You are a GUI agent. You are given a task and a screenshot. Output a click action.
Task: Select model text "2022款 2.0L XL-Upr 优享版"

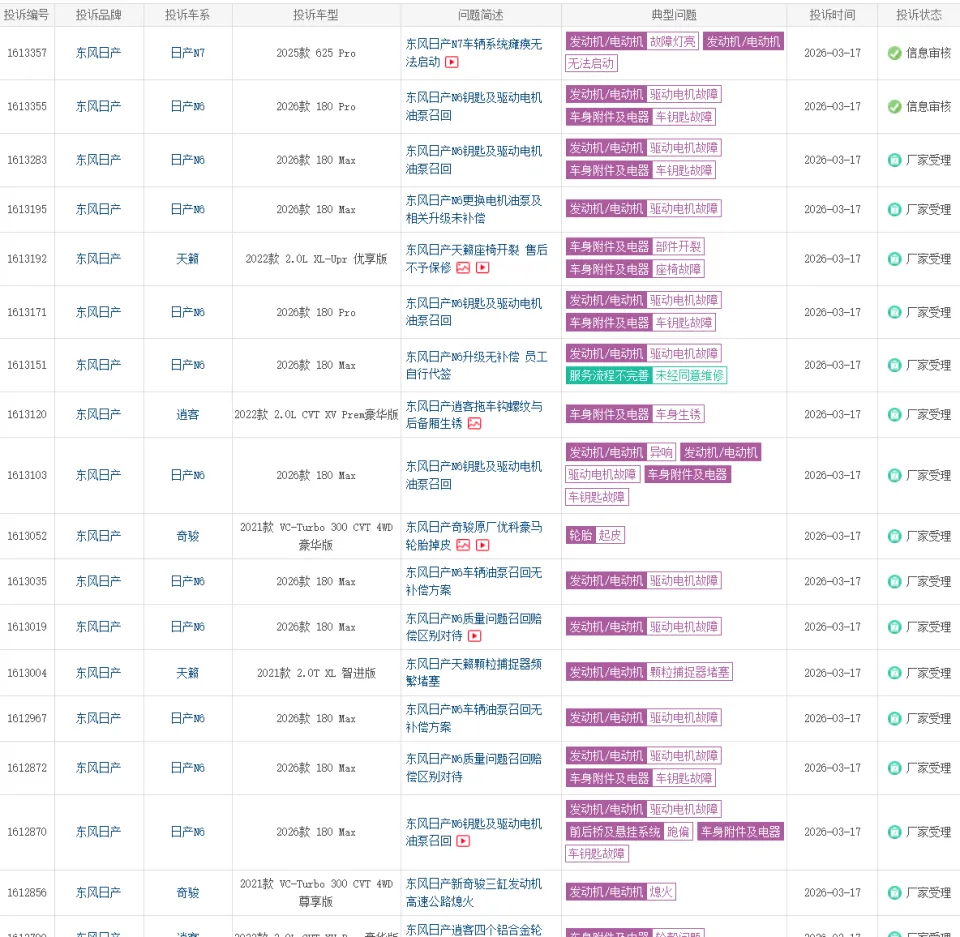pyautogui.click(x=316, y=259)
